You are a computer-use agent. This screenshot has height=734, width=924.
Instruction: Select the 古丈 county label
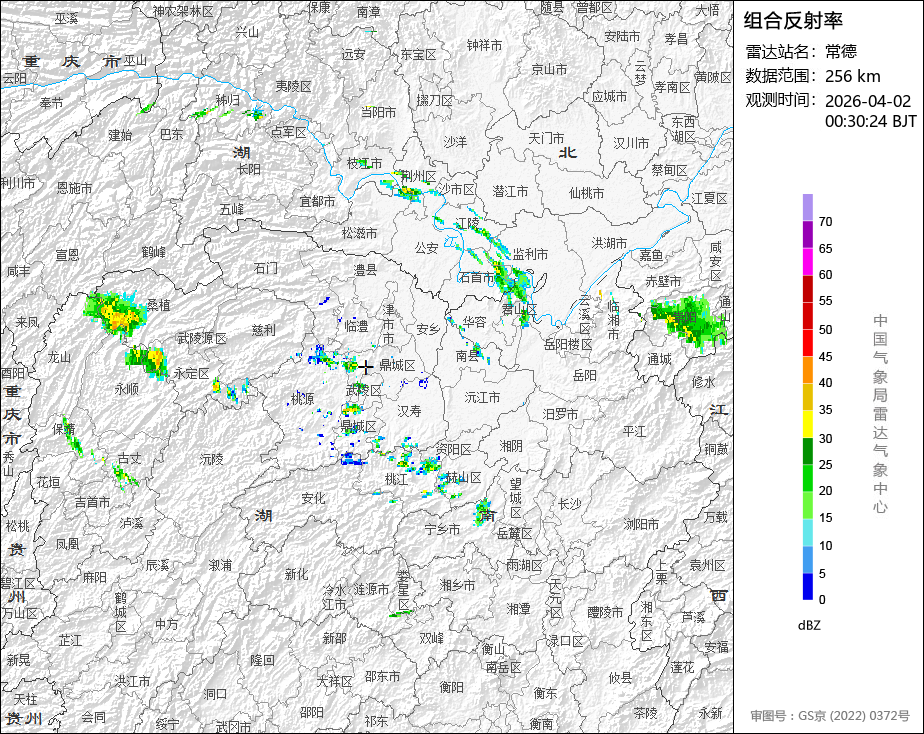[x=129, y=458]
